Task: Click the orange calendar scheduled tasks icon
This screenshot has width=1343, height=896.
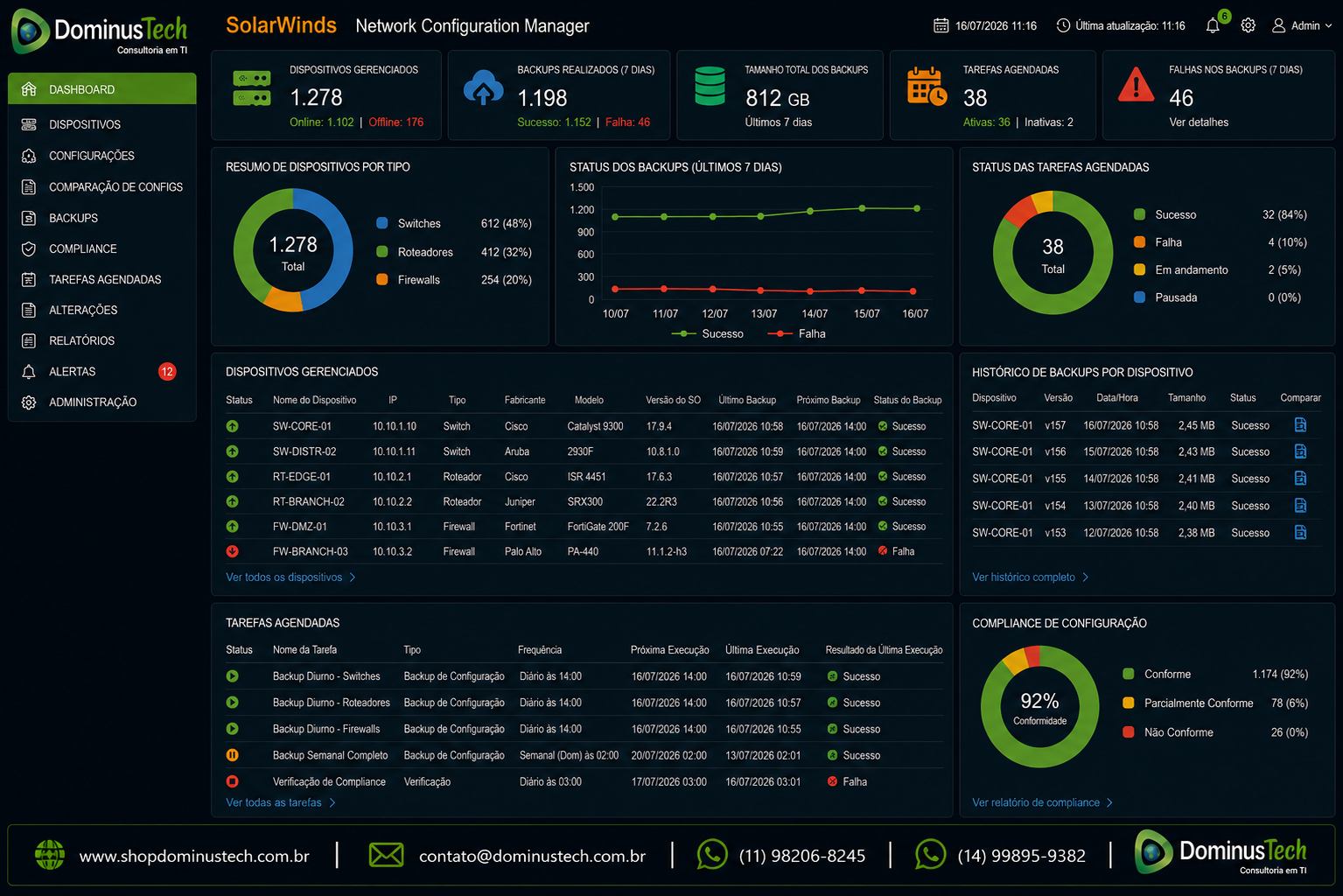Action: coord(927,86)
